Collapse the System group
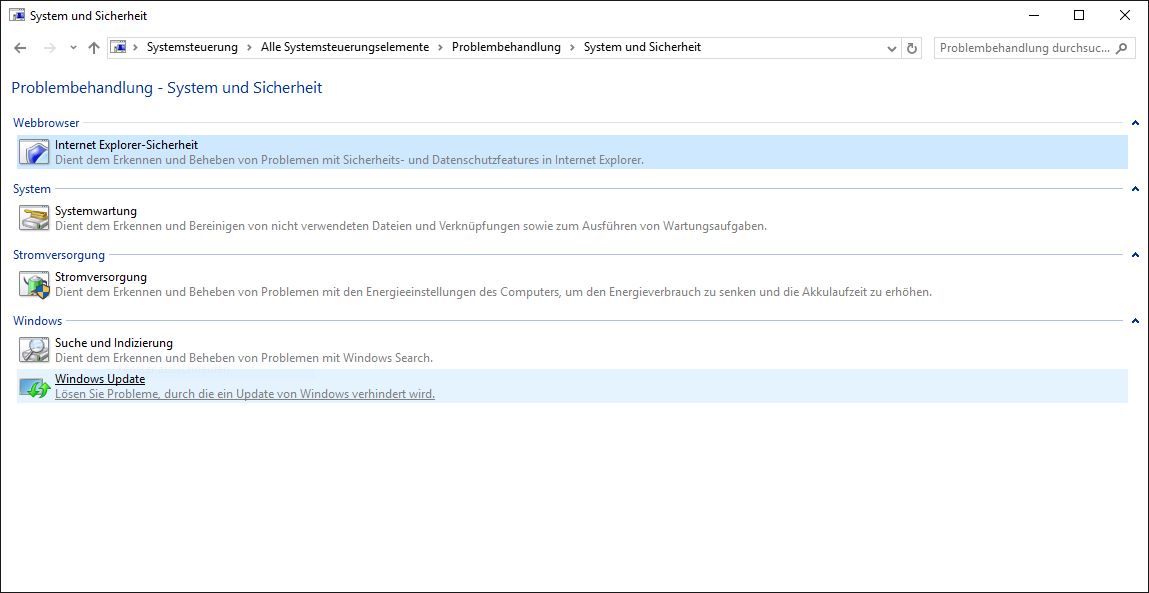The height and width of the screenshot is (593, 1149). coord(1135,189)
